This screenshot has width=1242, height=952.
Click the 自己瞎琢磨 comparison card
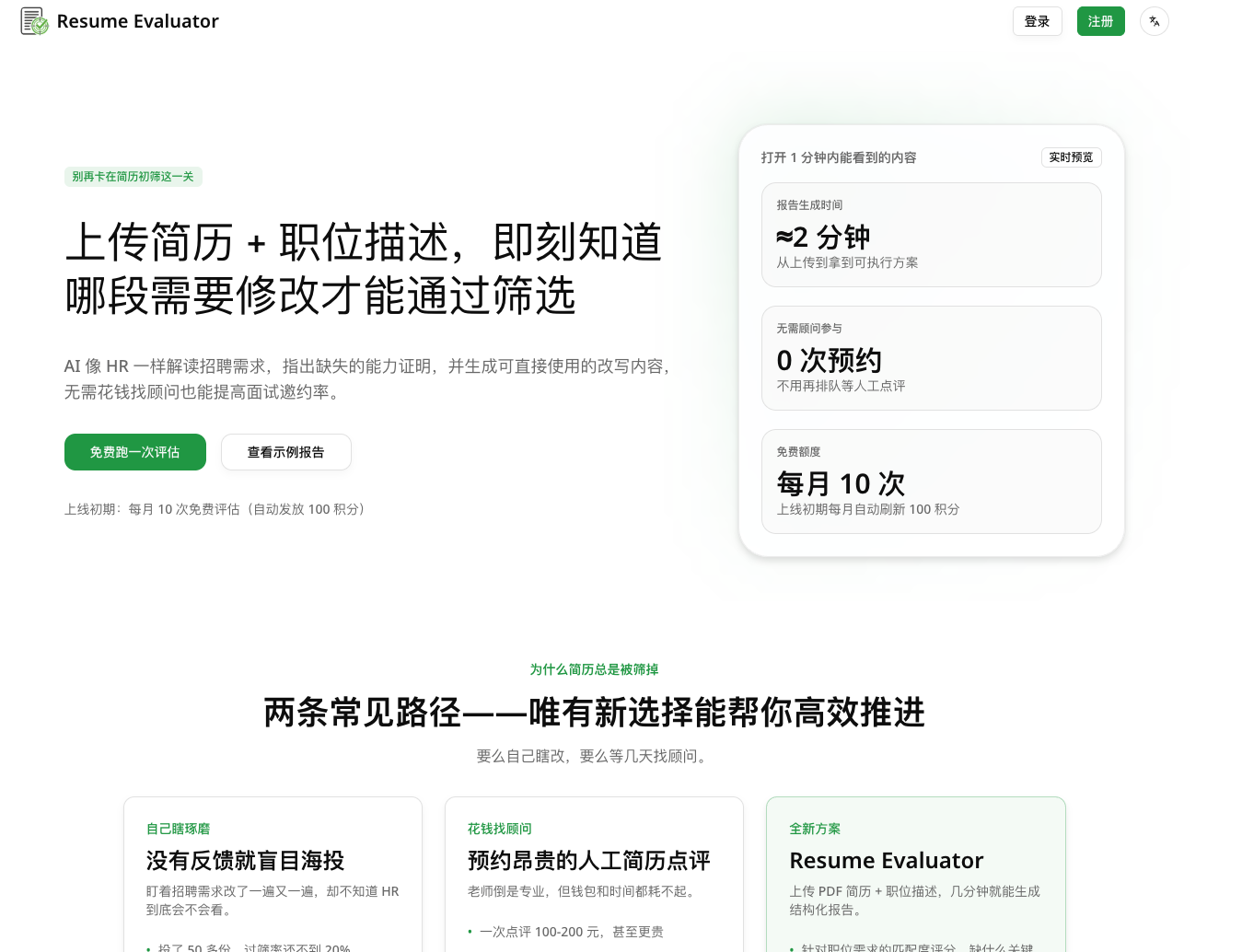pyautogui.click(x=273, y=875)
